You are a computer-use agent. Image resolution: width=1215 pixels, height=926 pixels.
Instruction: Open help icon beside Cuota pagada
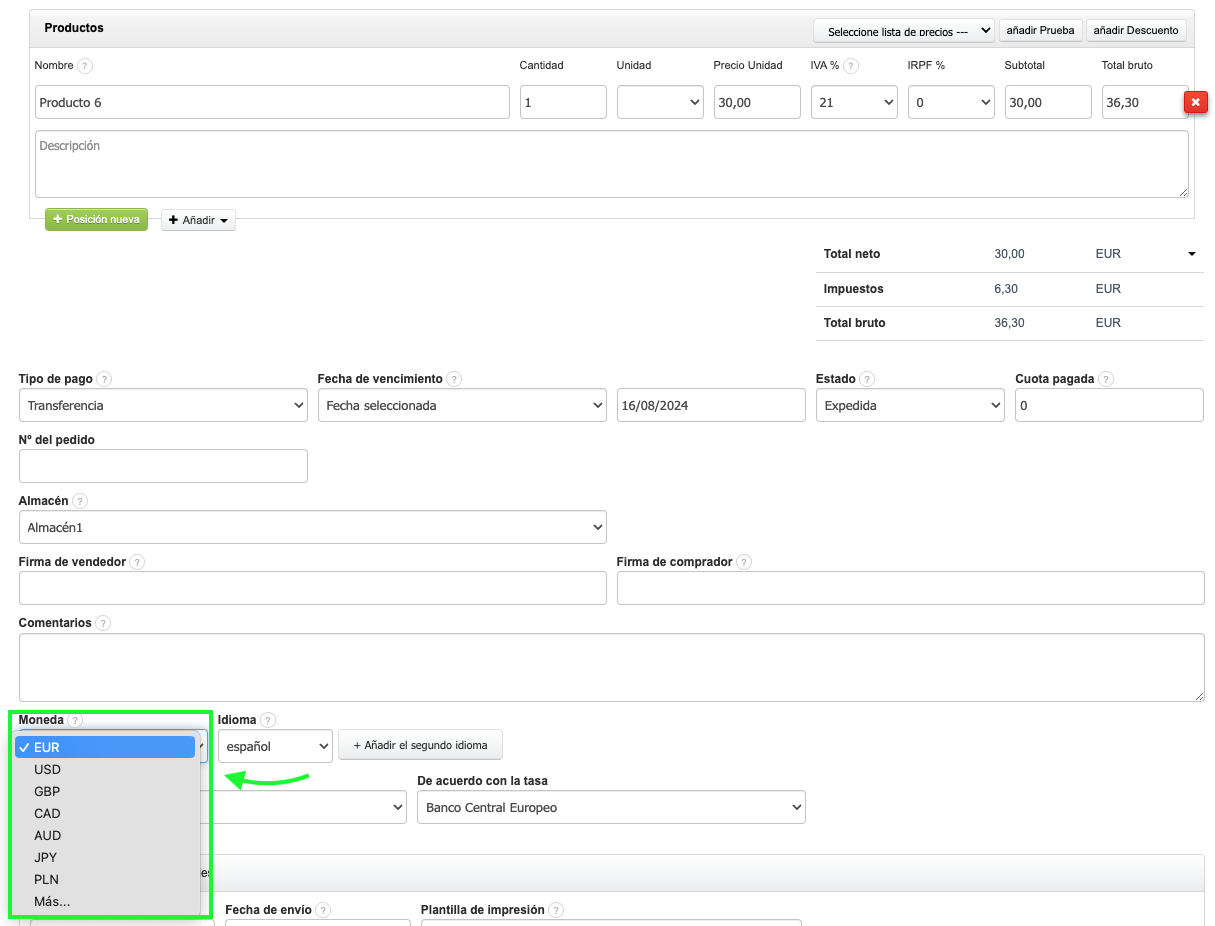(x=1105, y=380)
